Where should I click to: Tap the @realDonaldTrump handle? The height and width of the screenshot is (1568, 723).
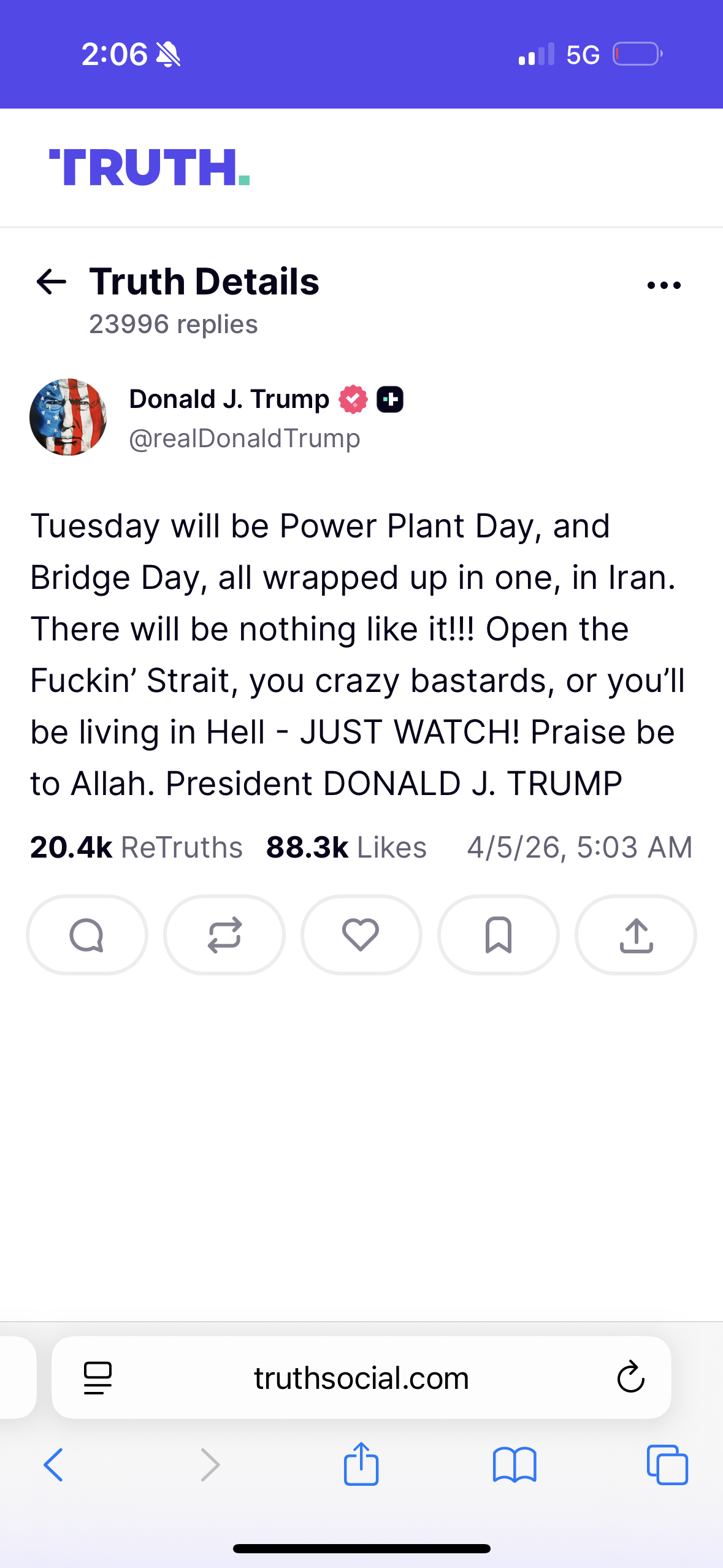(245, 439)
